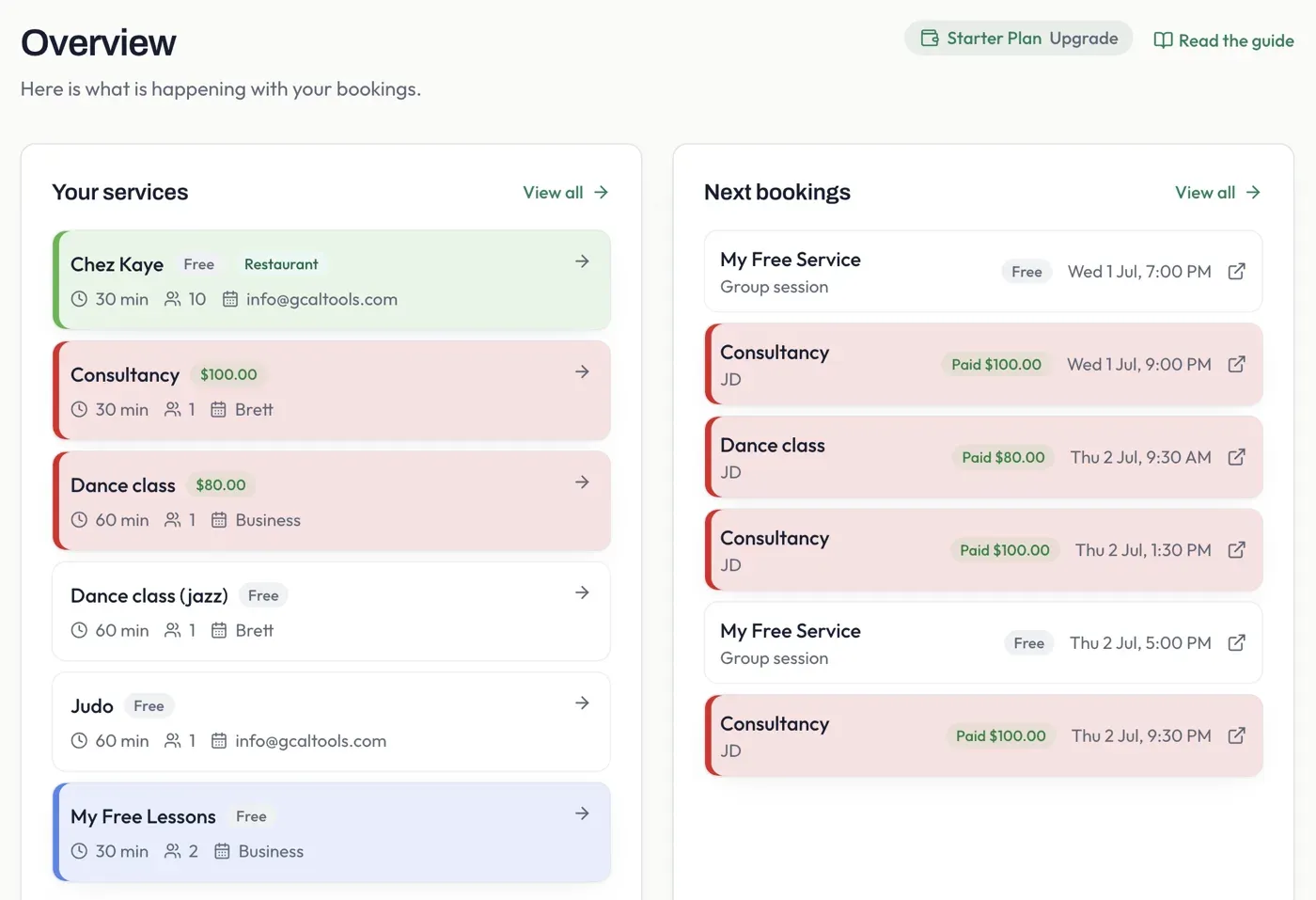This screenshot has height=900, width=1316.
Task: Open the Chez Kaye service
Action: [x=332, y=280]
